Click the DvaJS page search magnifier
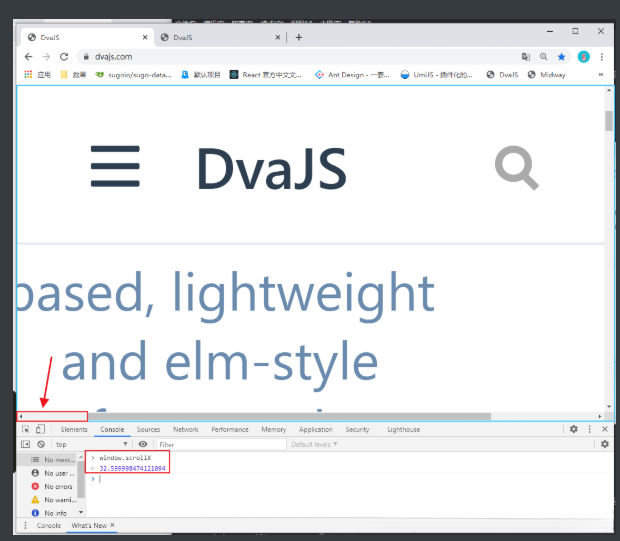Screen dimensions: 620x541 516,168
